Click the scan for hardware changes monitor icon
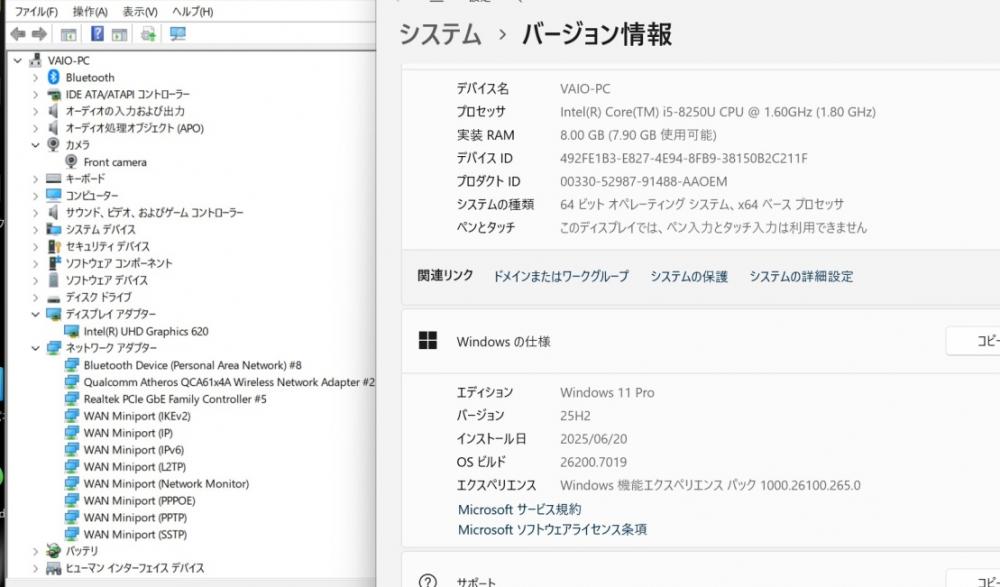The image size is (1000, 587). 178,34
